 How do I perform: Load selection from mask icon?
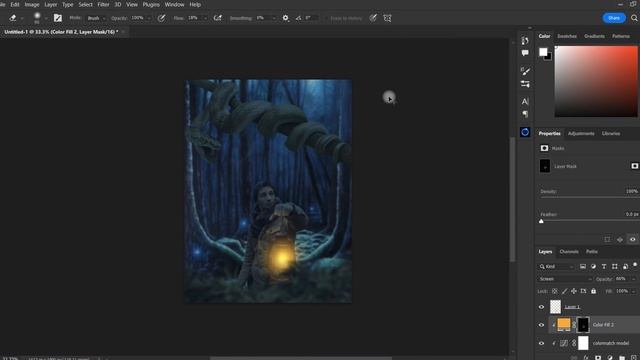click(607, 240)
